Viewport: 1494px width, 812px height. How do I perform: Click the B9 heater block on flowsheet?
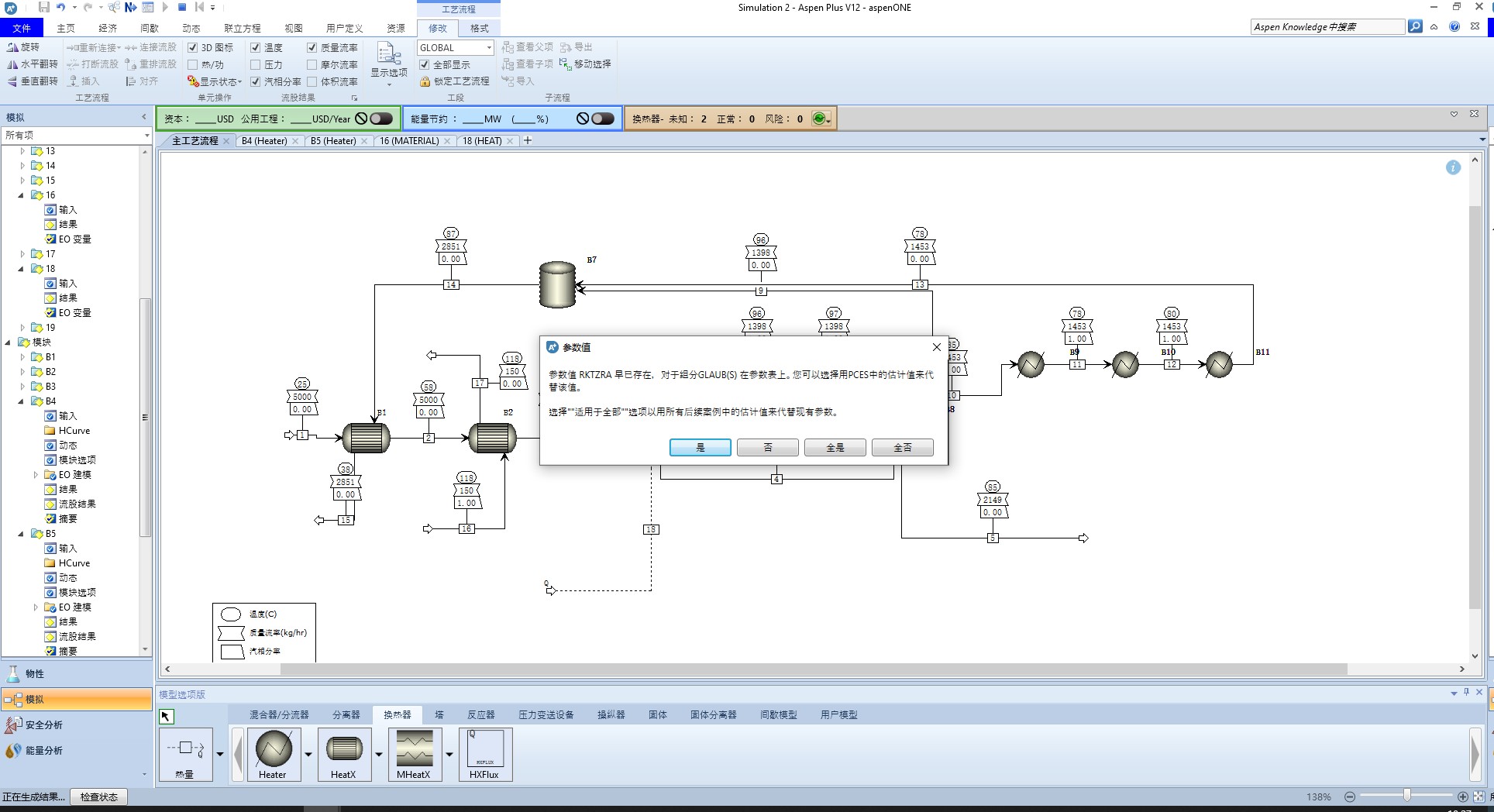[x=1031, y=364]
